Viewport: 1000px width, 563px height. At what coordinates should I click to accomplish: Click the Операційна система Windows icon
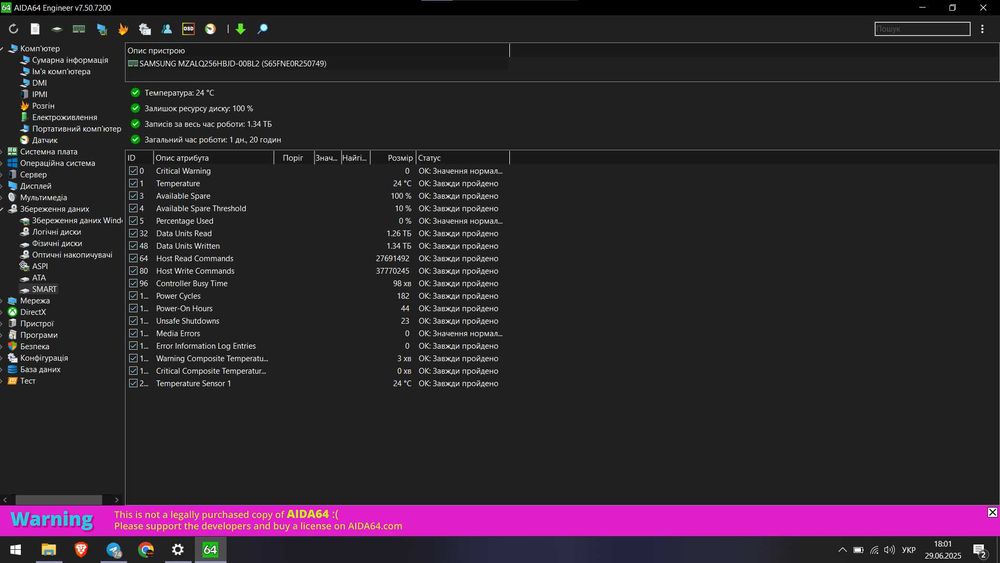click(12, 163)
